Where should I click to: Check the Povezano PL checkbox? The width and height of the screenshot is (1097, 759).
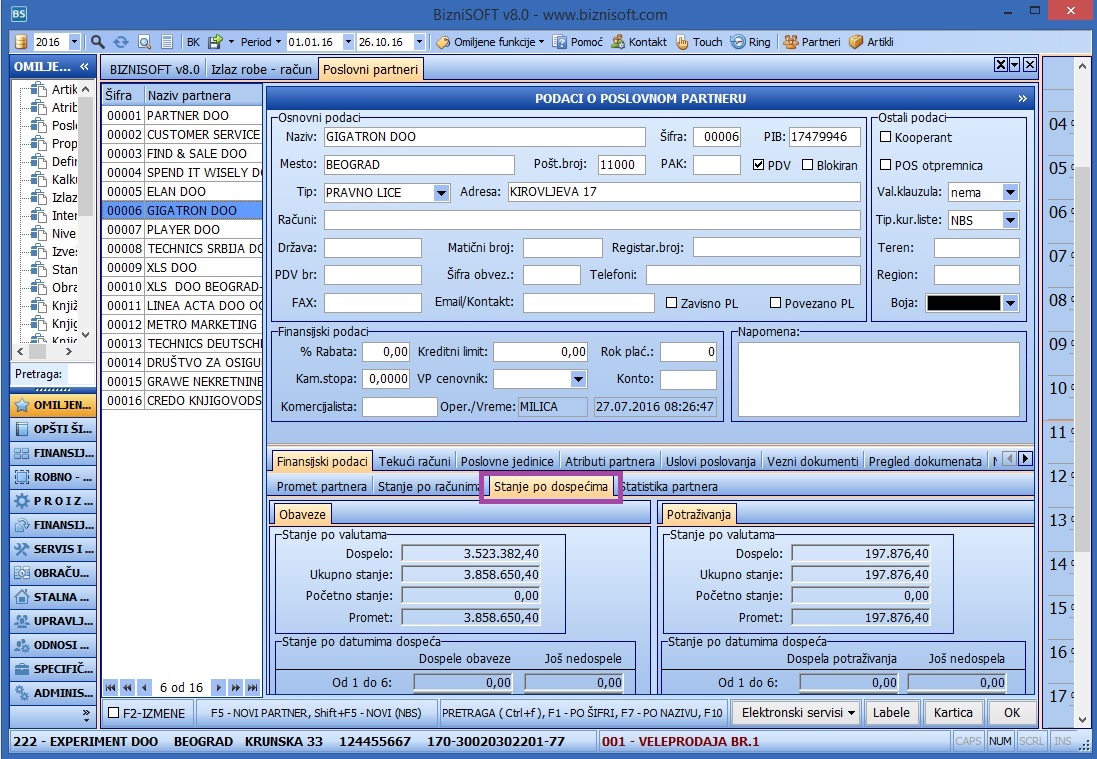point(775,303)
